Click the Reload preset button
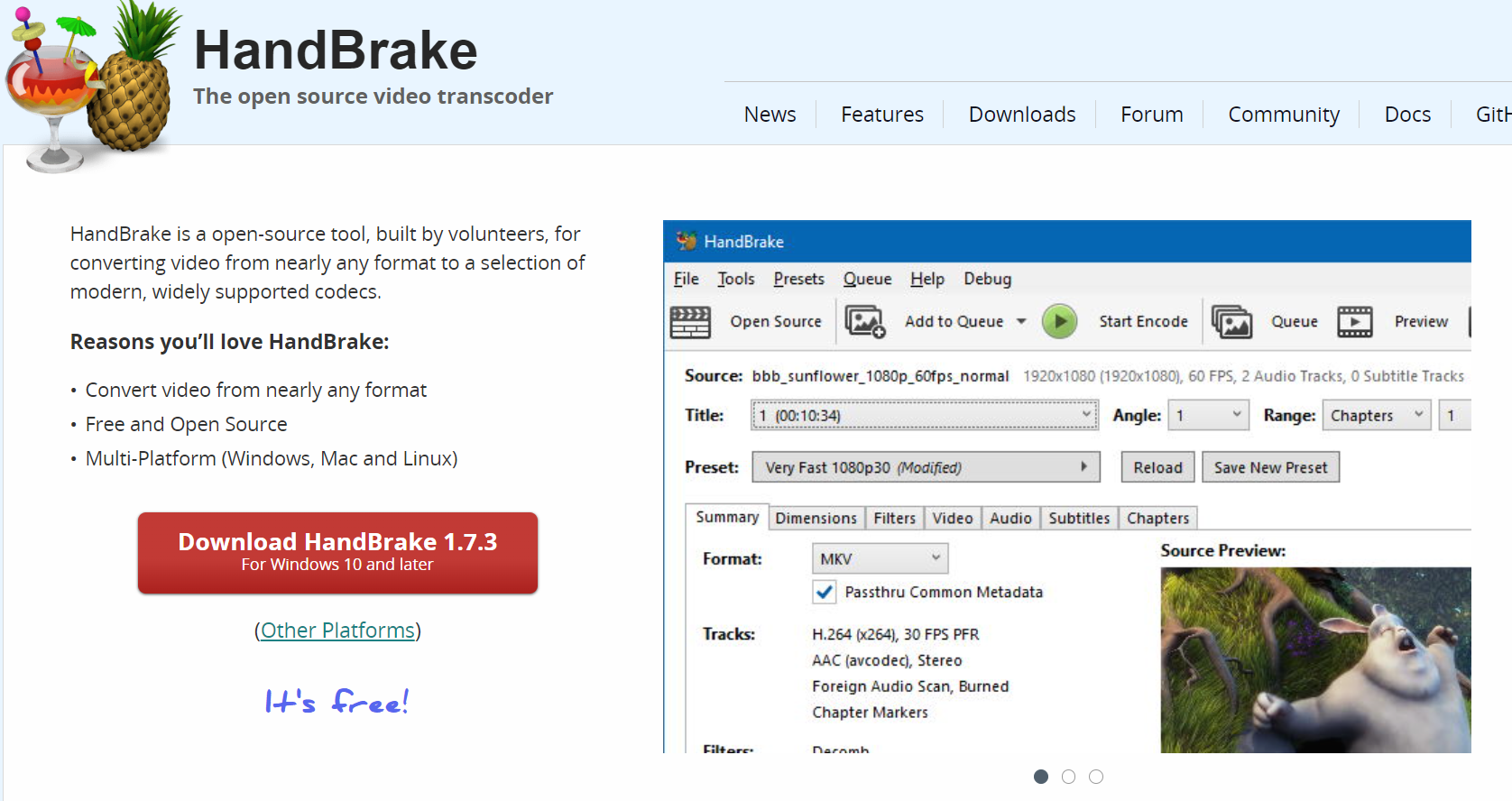This screenshot has width=1512, height=801. [1158, 467]
